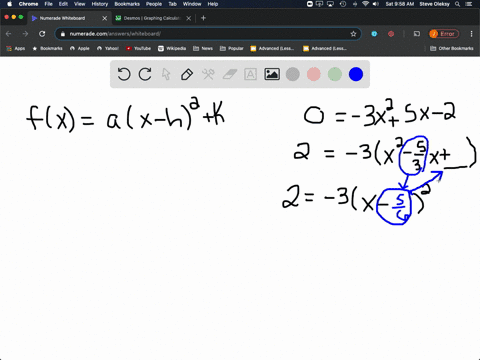Open the Apps bookmark shortcut

16,48
